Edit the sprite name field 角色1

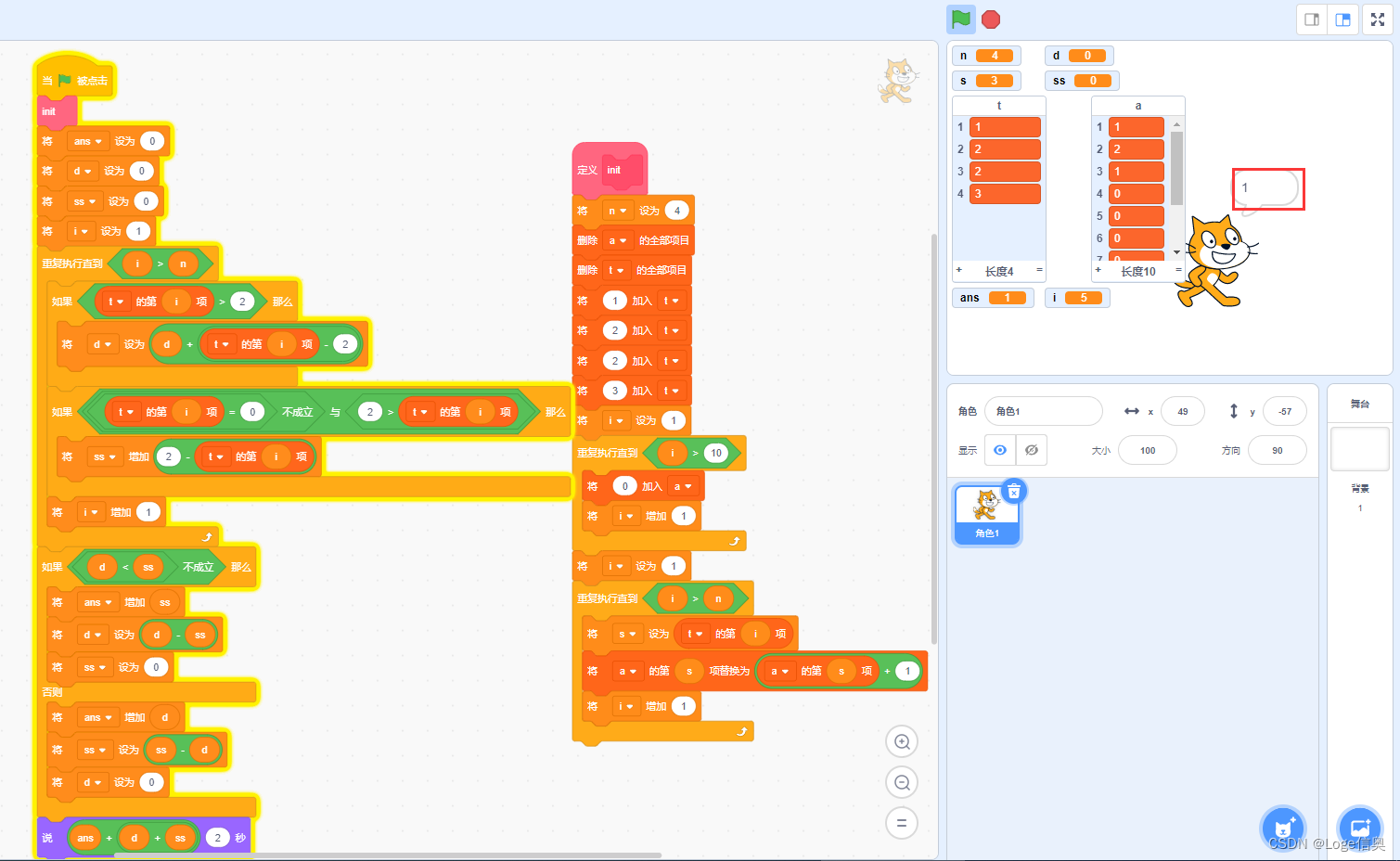(x=1044, y=411)
